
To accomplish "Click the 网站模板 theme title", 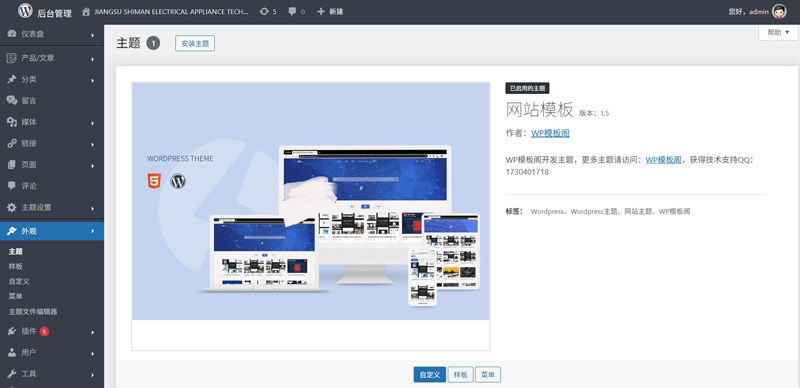I will (x=540, y=110).
